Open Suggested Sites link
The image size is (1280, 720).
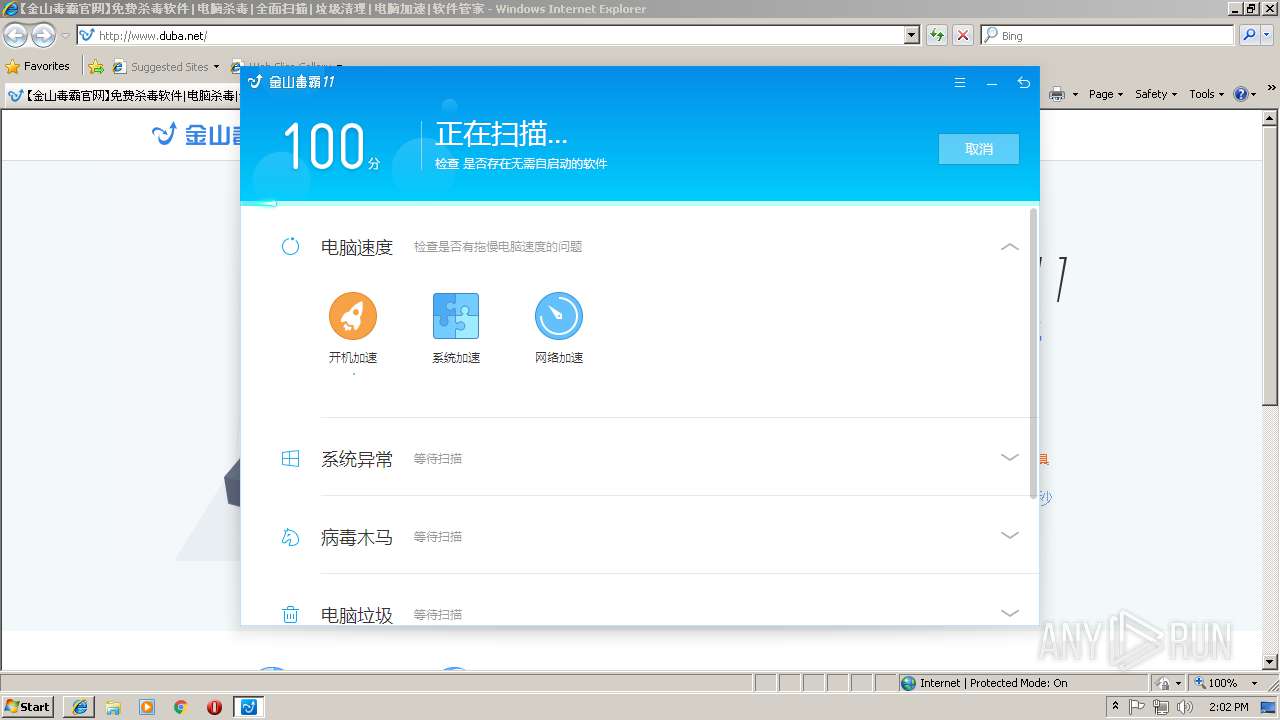165,67
